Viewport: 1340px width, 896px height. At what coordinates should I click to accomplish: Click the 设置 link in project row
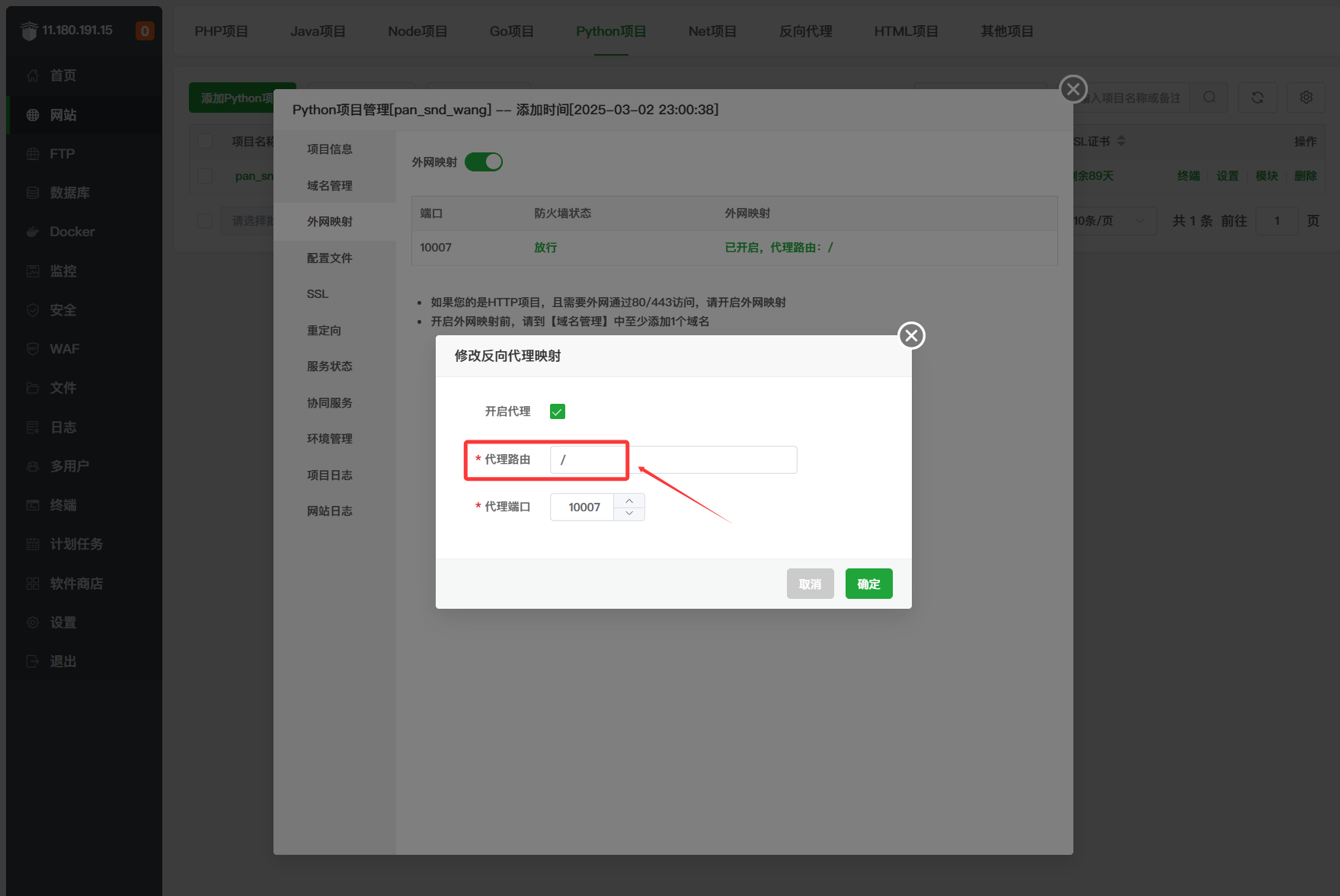pos(1227,176)
